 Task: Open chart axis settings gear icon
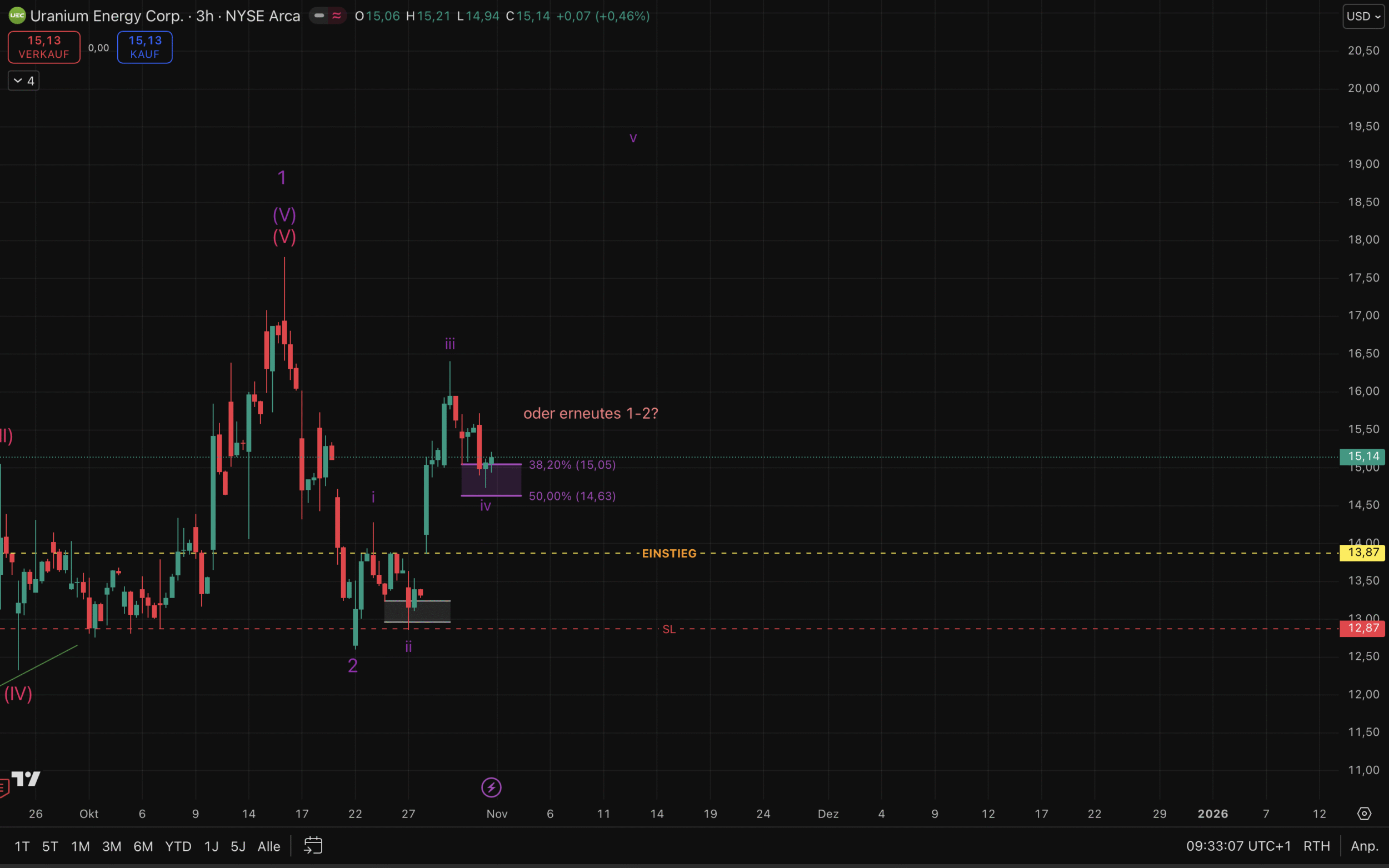pos(1365,814)
